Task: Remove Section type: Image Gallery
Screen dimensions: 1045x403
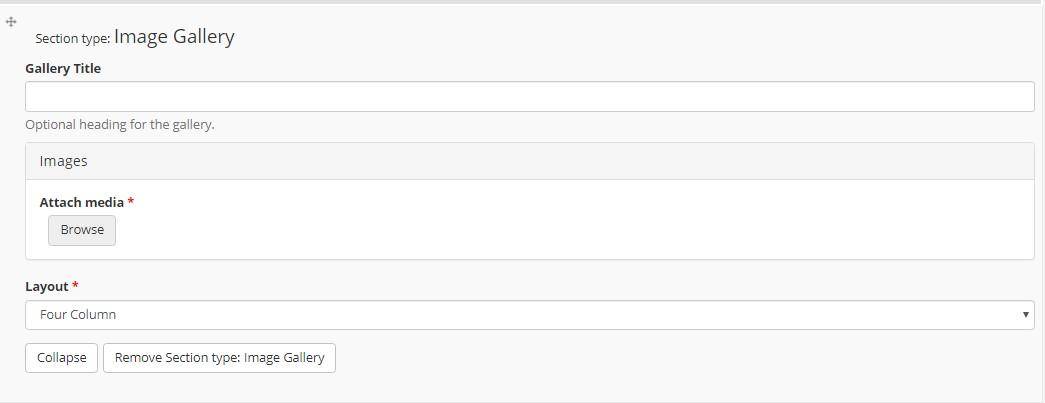Action: coord(219,358)
